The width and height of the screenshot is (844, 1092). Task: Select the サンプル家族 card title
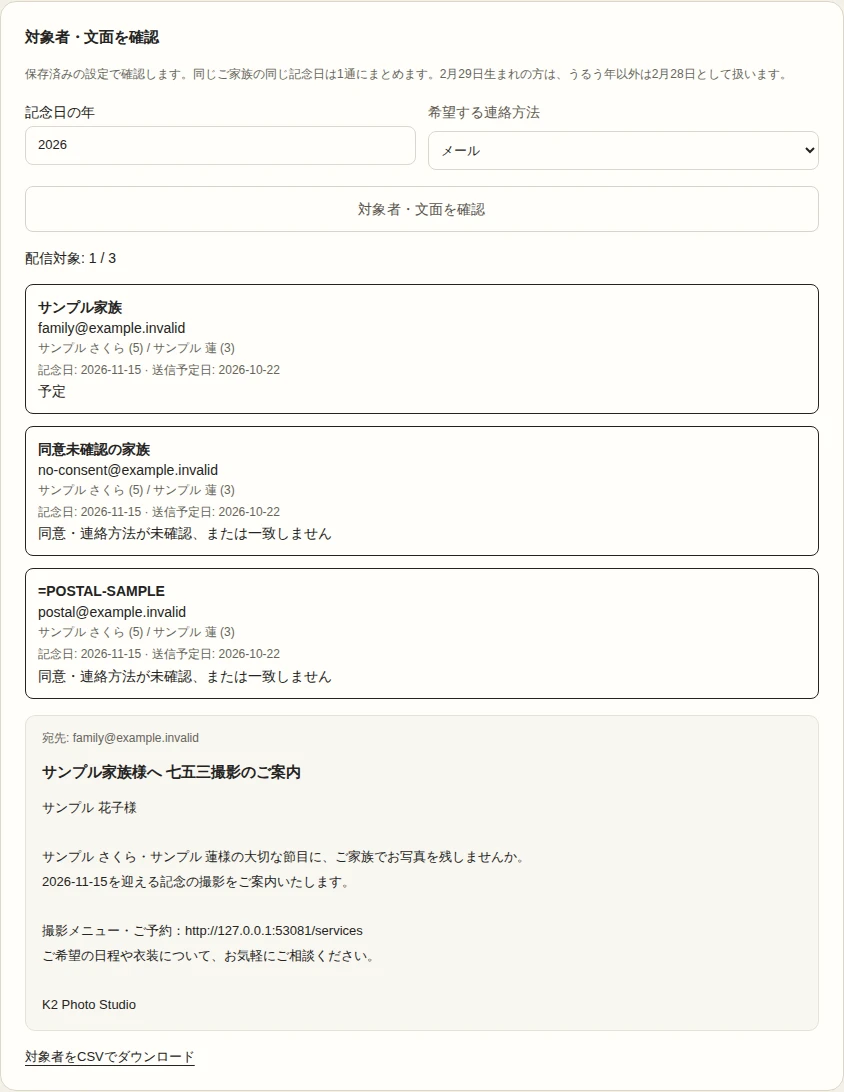pos(80,307)
